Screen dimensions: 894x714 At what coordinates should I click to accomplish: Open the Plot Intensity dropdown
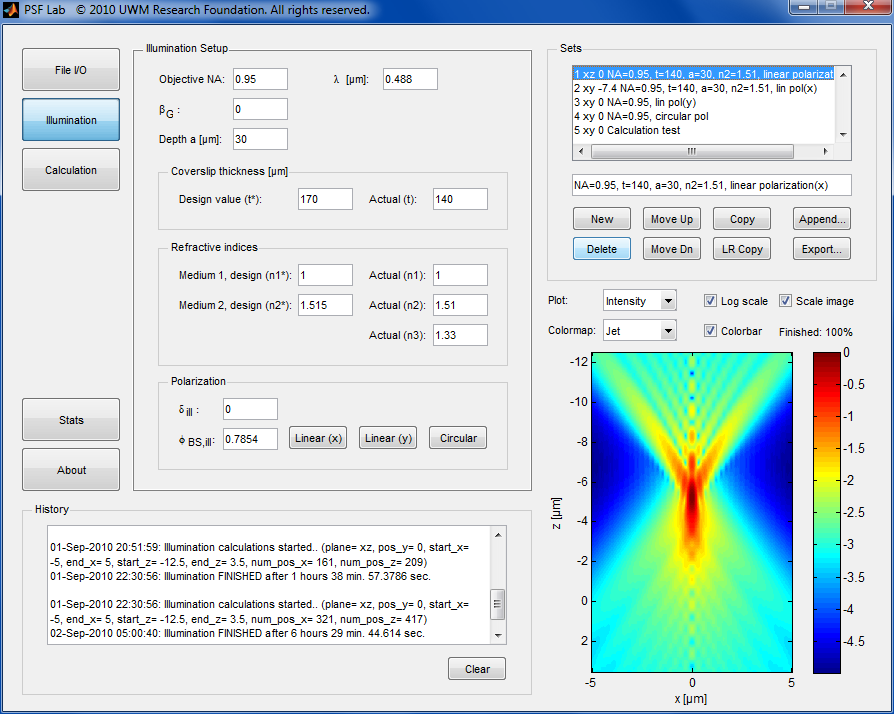click(x=640, y=301)
